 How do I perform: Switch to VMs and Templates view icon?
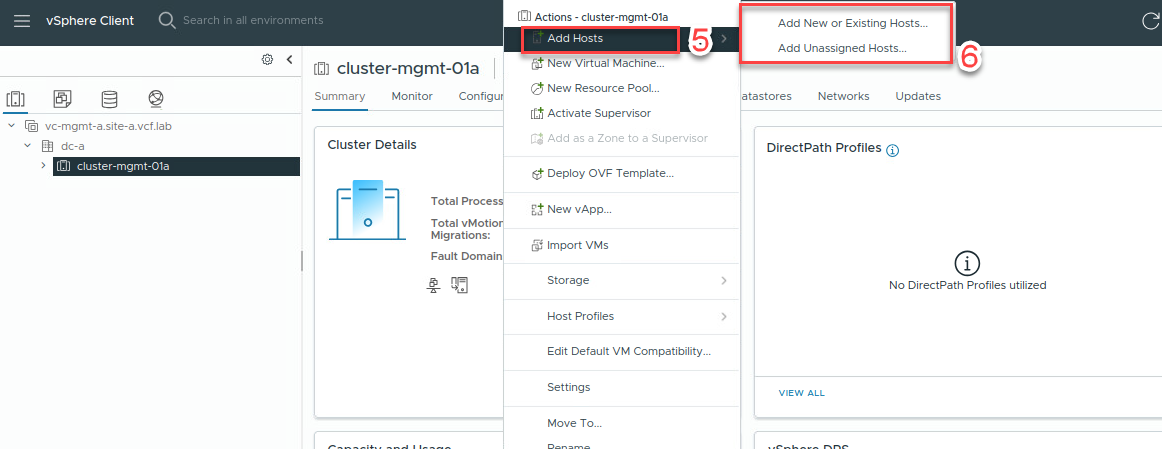tap(62, 98)
